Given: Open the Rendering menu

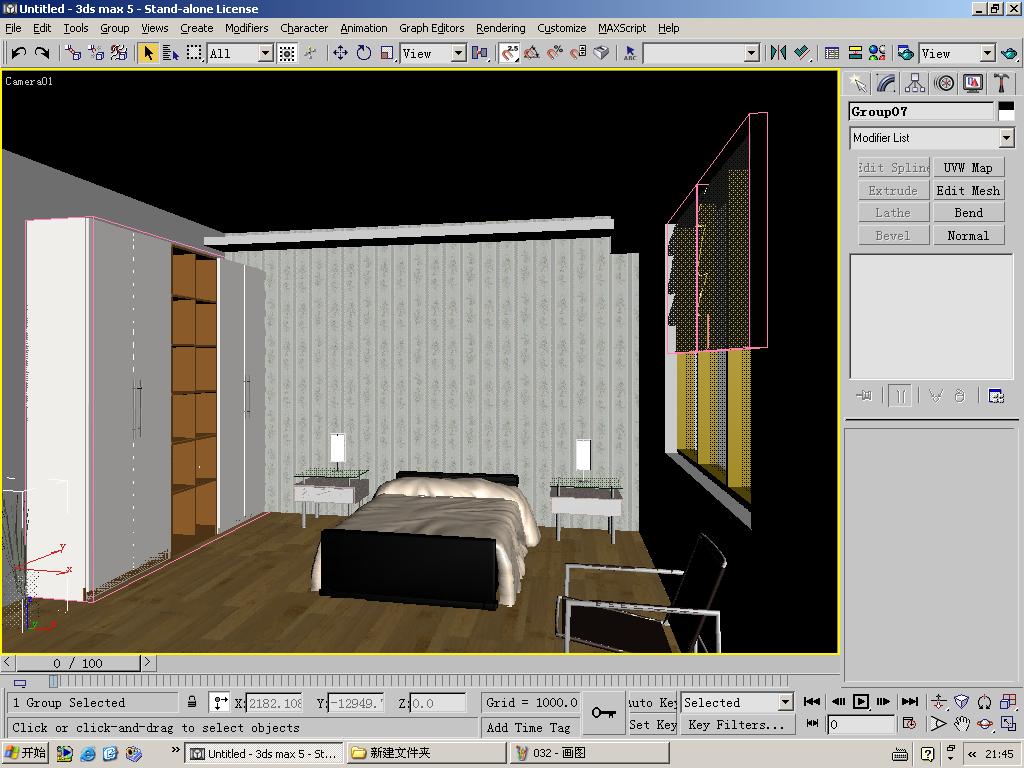Looking at the screenshot, I should (500, 28).
